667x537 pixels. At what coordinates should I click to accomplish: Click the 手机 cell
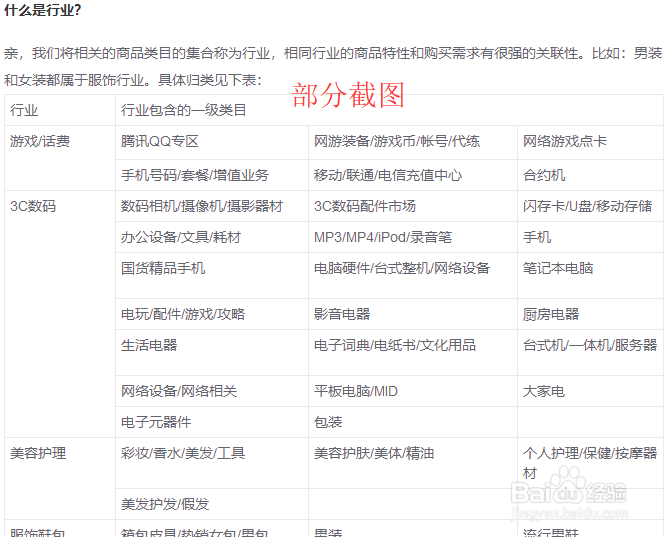pos(590,237)
